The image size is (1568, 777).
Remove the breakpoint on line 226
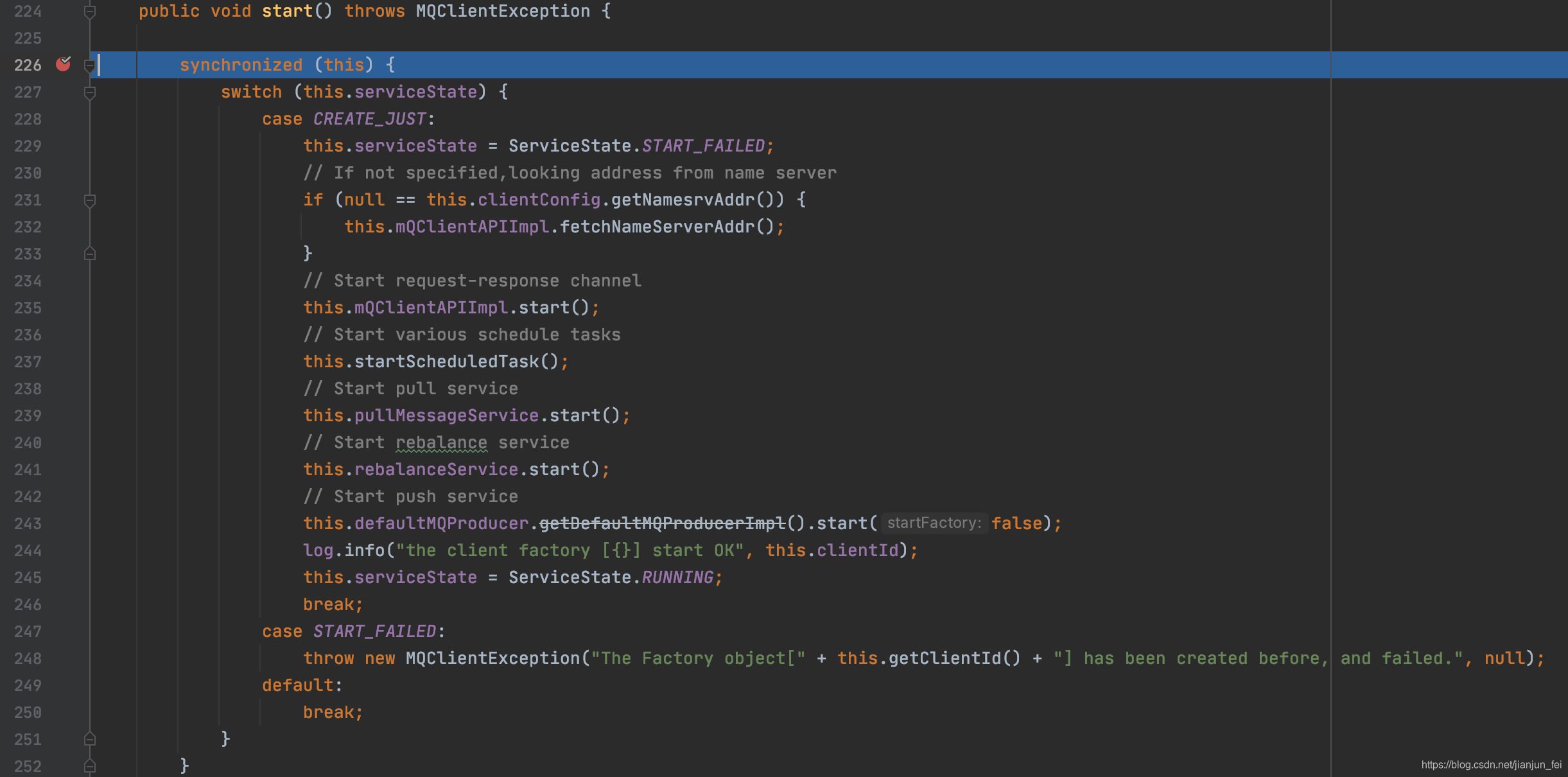(63, 64)
